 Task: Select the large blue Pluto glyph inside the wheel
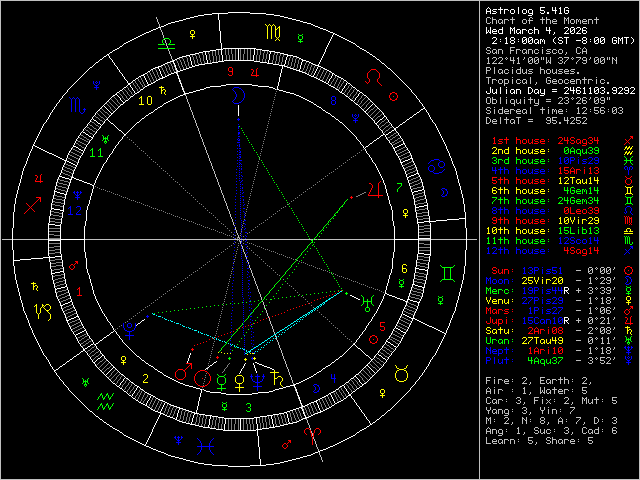coord(130,330)
